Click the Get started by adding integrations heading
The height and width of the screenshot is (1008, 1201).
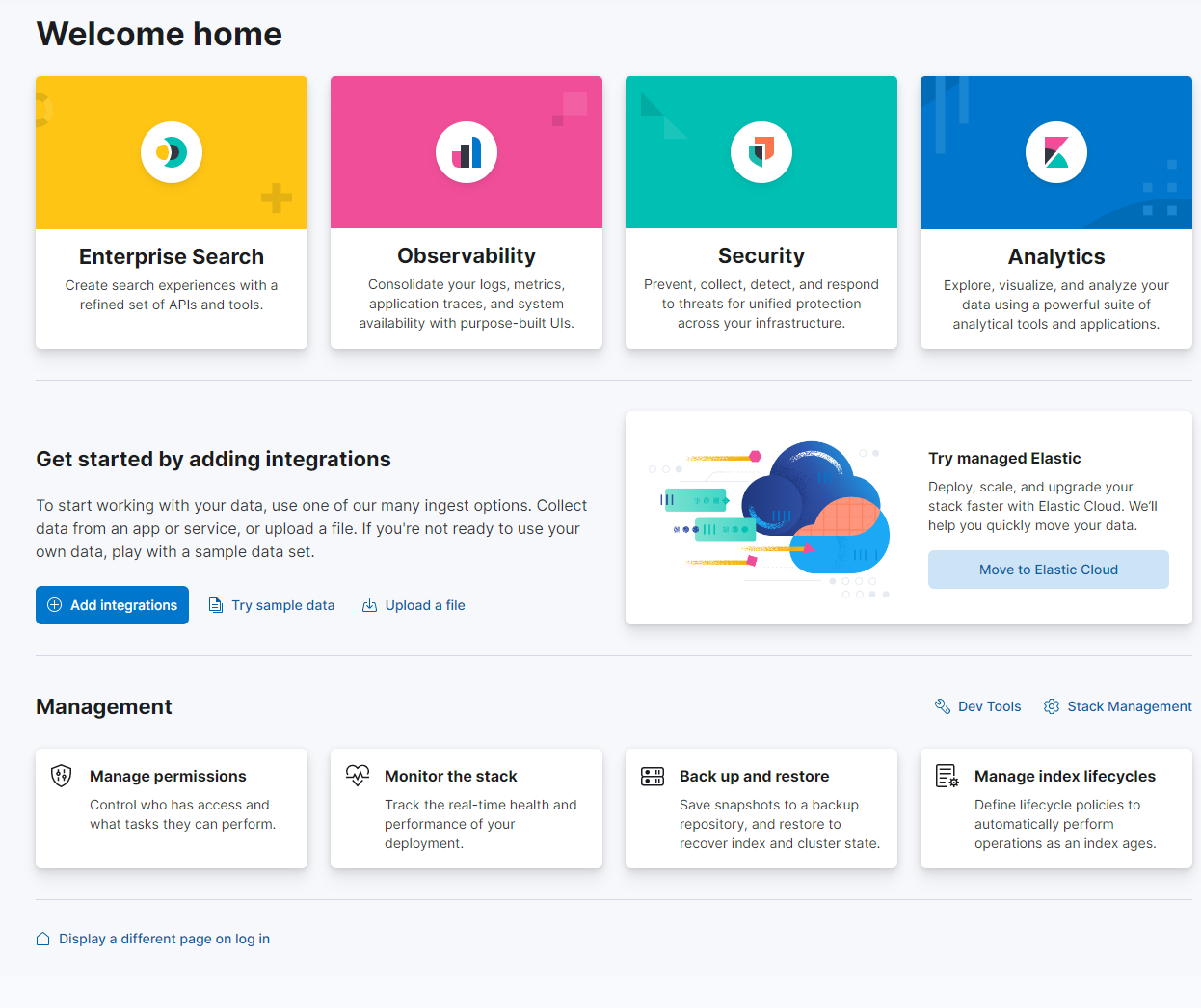point(213,459)
